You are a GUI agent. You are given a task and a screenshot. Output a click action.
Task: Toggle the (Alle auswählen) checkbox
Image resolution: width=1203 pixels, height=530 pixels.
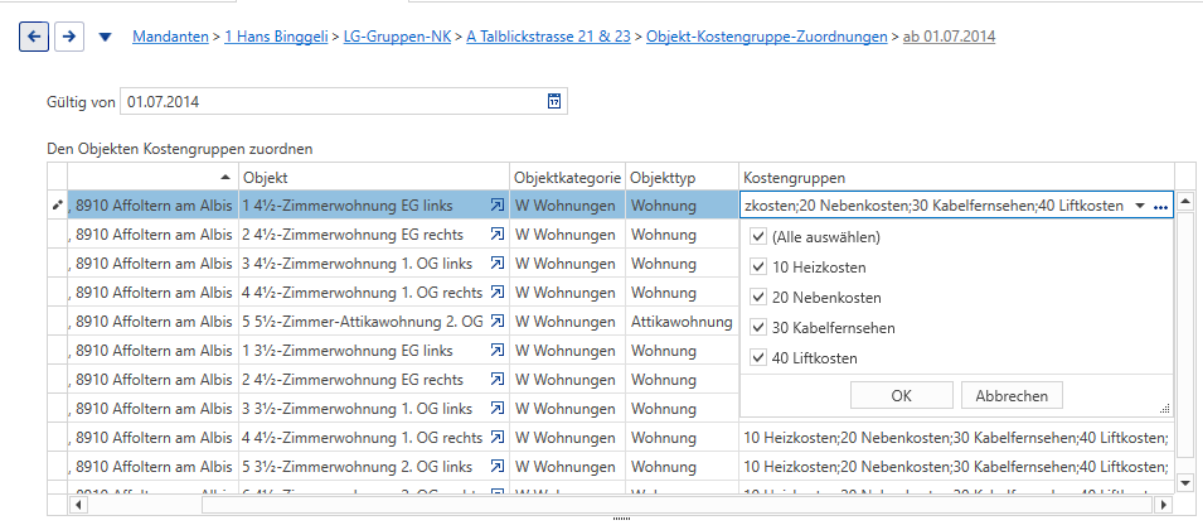759,238
